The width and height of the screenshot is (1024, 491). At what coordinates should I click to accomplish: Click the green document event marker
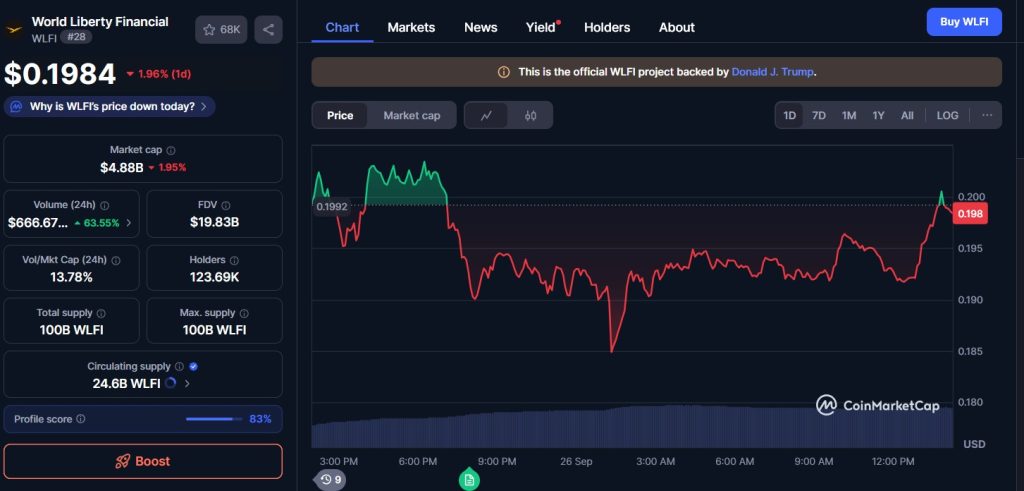[469, 480]
